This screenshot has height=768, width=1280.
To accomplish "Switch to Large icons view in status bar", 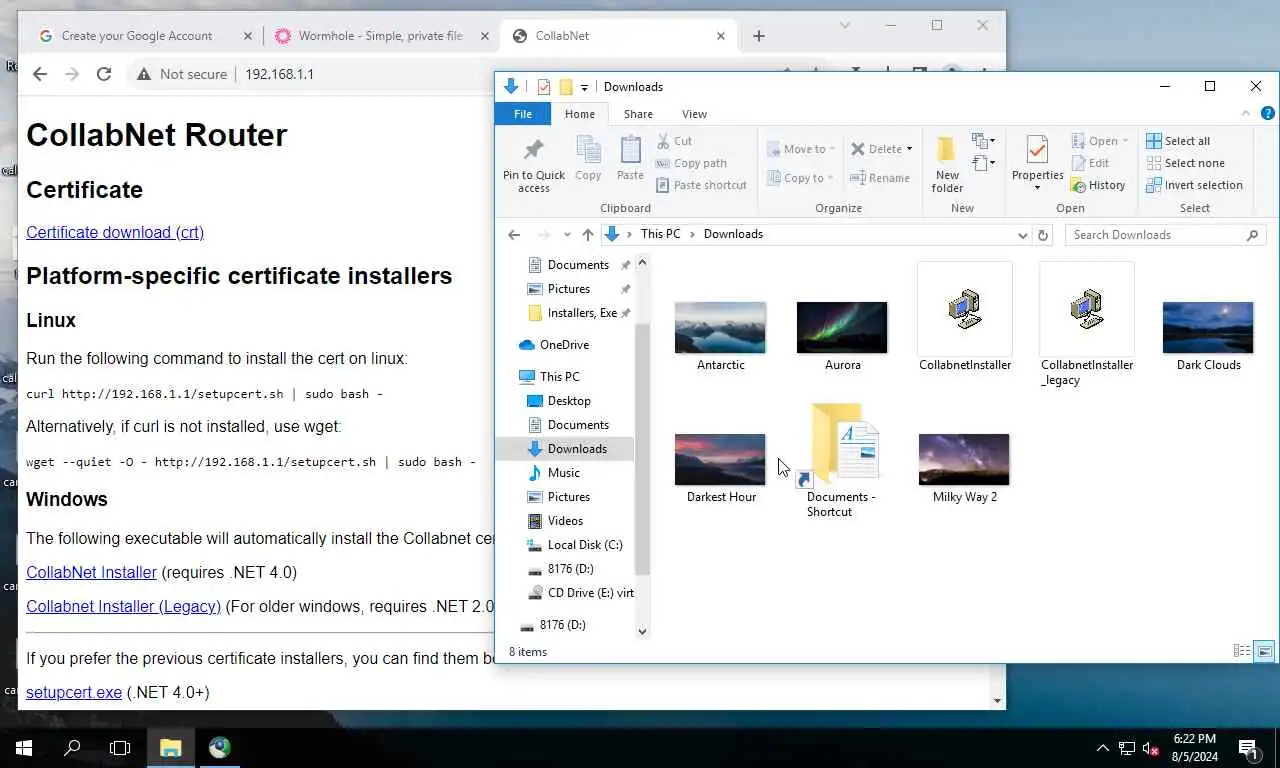I will (x=1264, y=651).
